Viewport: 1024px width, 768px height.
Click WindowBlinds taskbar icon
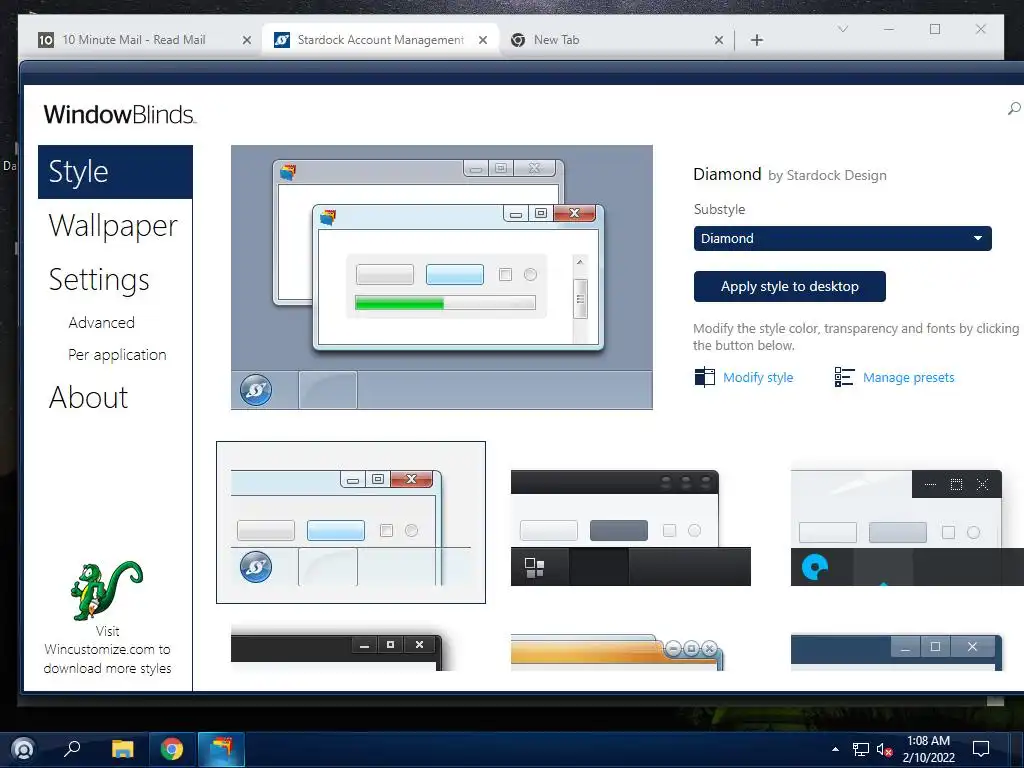(x=221, y=749)
